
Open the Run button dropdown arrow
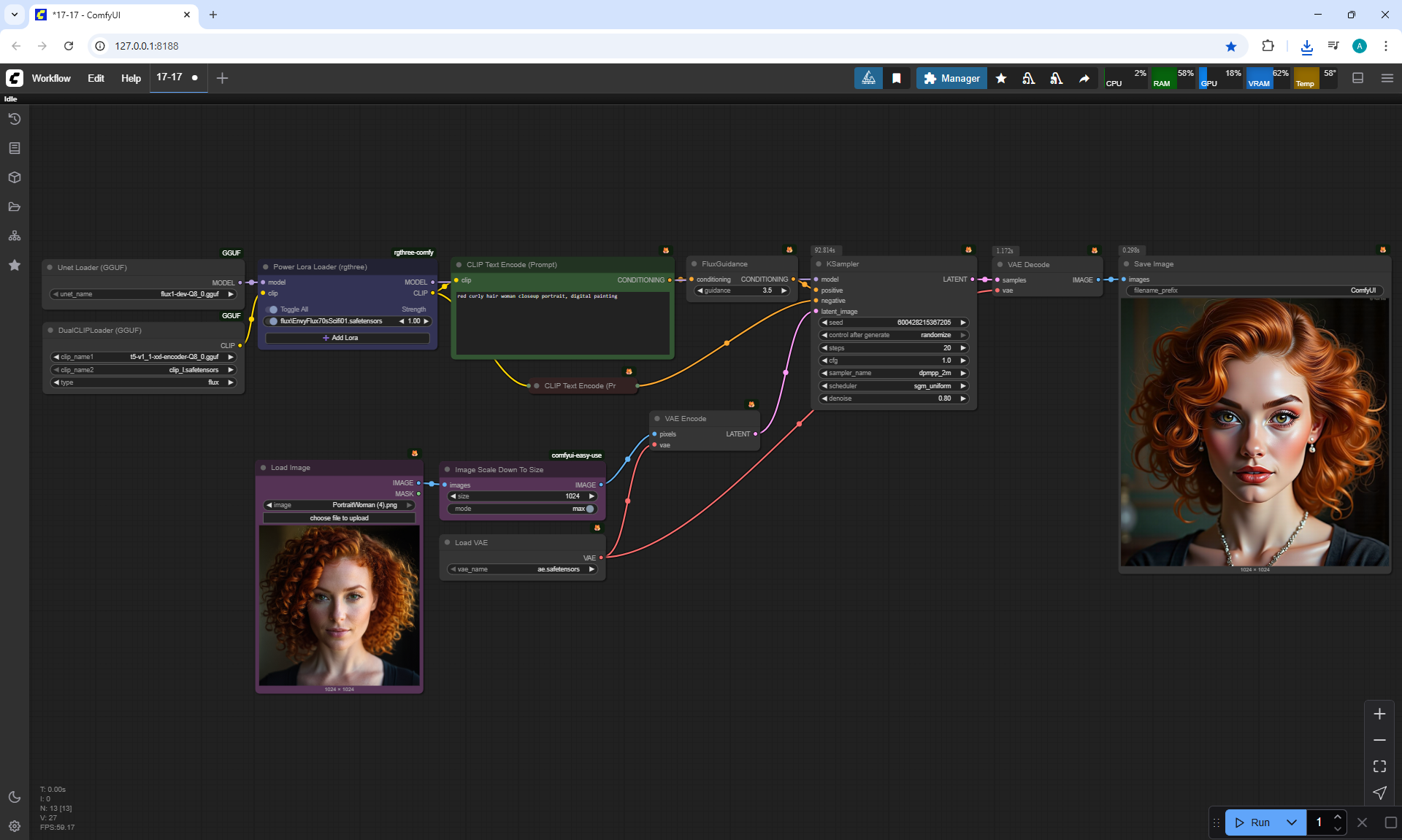tap(1291, 822)
